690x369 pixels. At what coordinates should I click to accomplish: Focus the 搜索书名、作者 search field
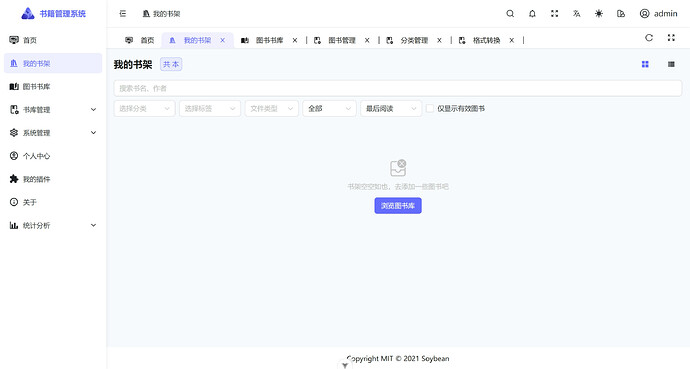coord(398,88)
